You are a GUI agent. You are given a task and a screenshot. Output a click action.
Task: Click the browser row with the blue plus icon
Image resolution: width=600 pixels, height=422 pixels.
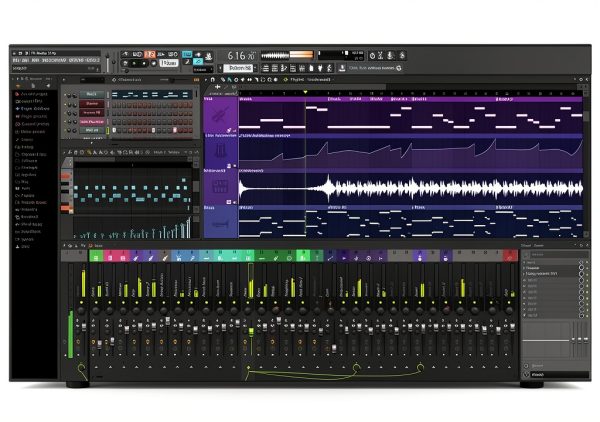coord(32,109)
